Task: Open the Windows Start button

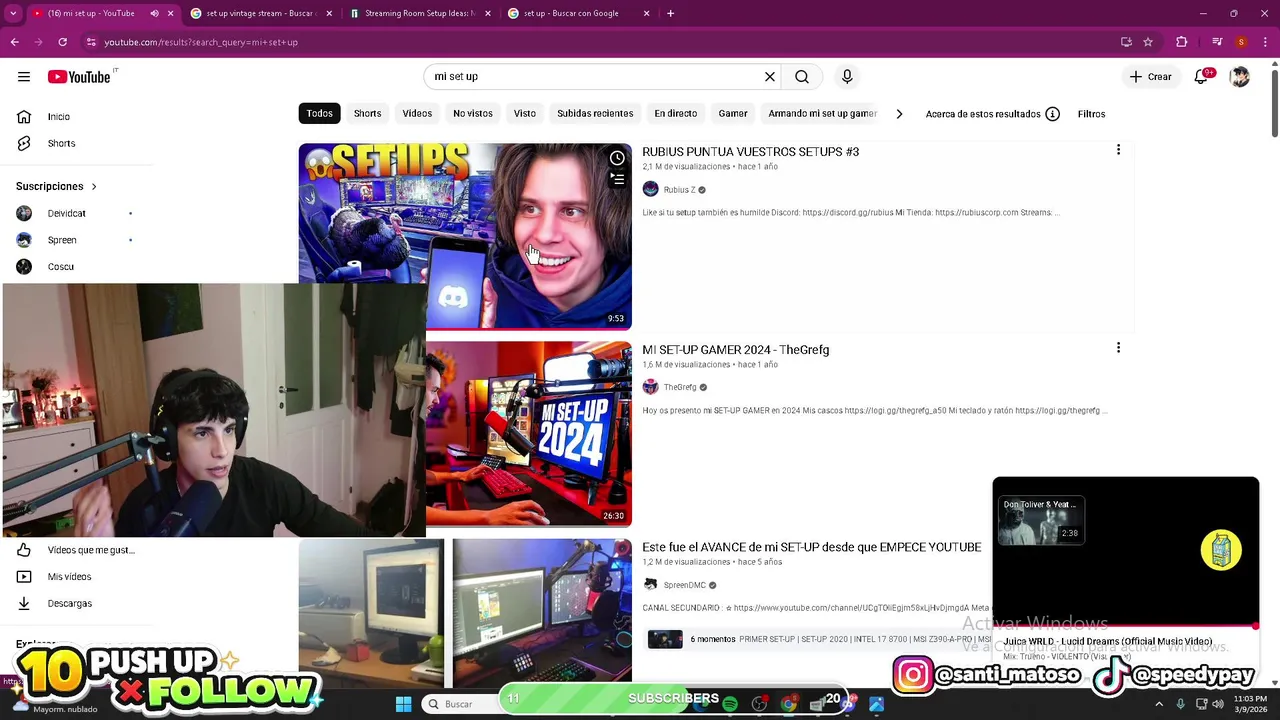Action: [x=403, y=704]
